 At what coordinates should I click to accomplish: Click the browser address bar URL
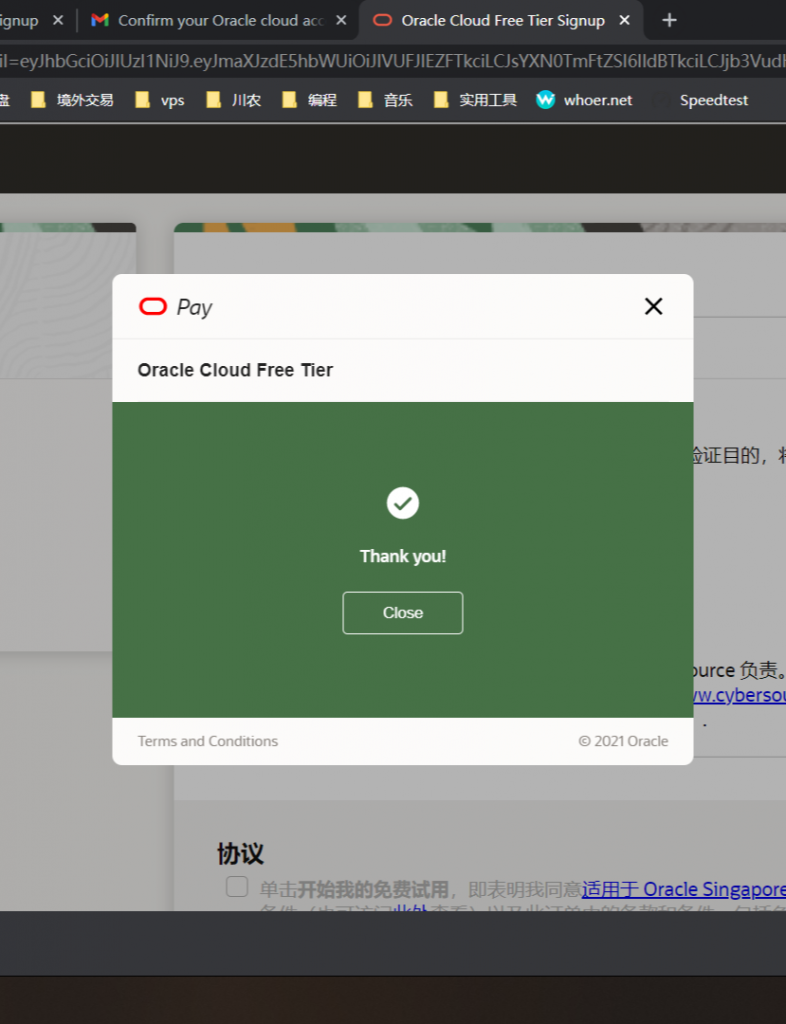click(393, 61)
